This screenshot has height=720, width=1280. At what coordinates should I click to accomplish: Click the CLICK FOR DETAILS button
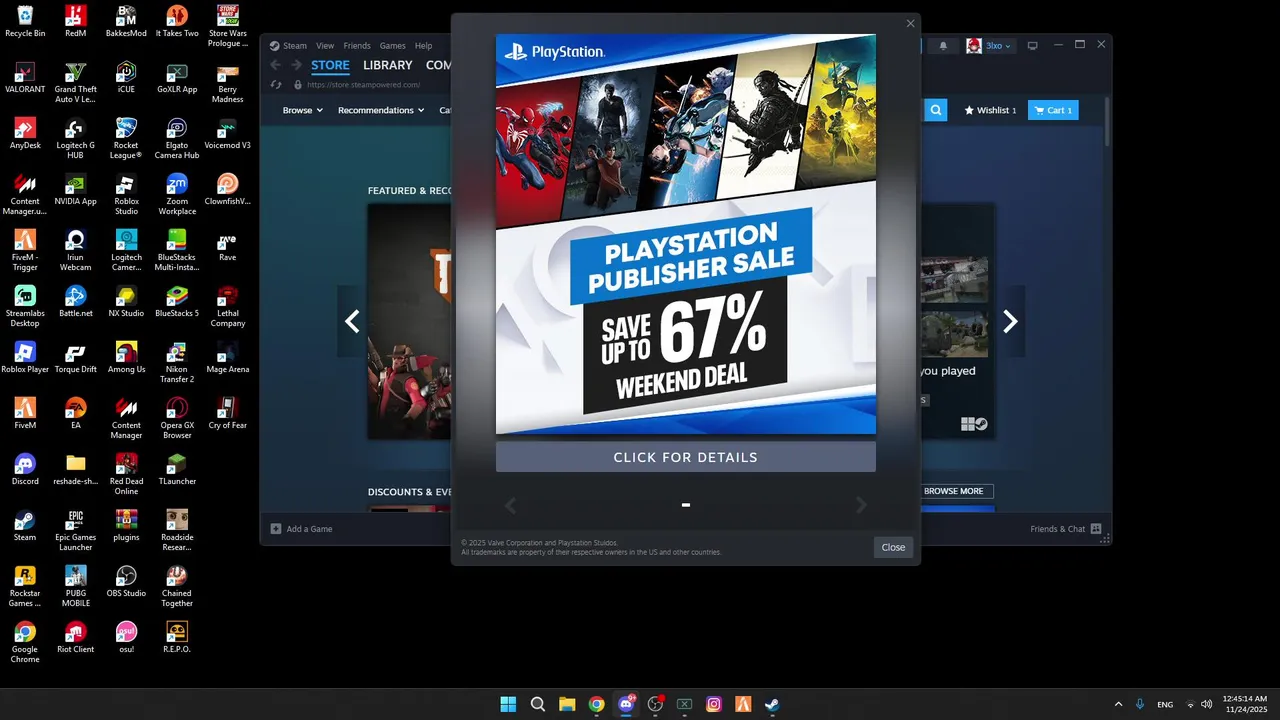click(686, 457)
